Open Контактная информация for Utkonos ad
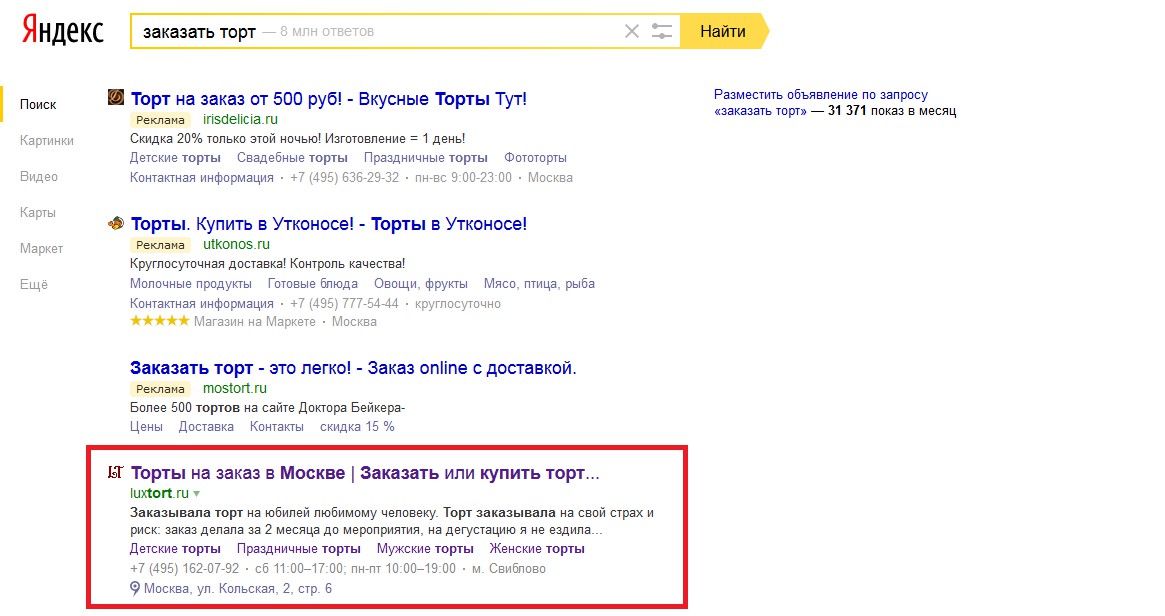The height and width of the screenshot is (616, 1165). (202, 303)
